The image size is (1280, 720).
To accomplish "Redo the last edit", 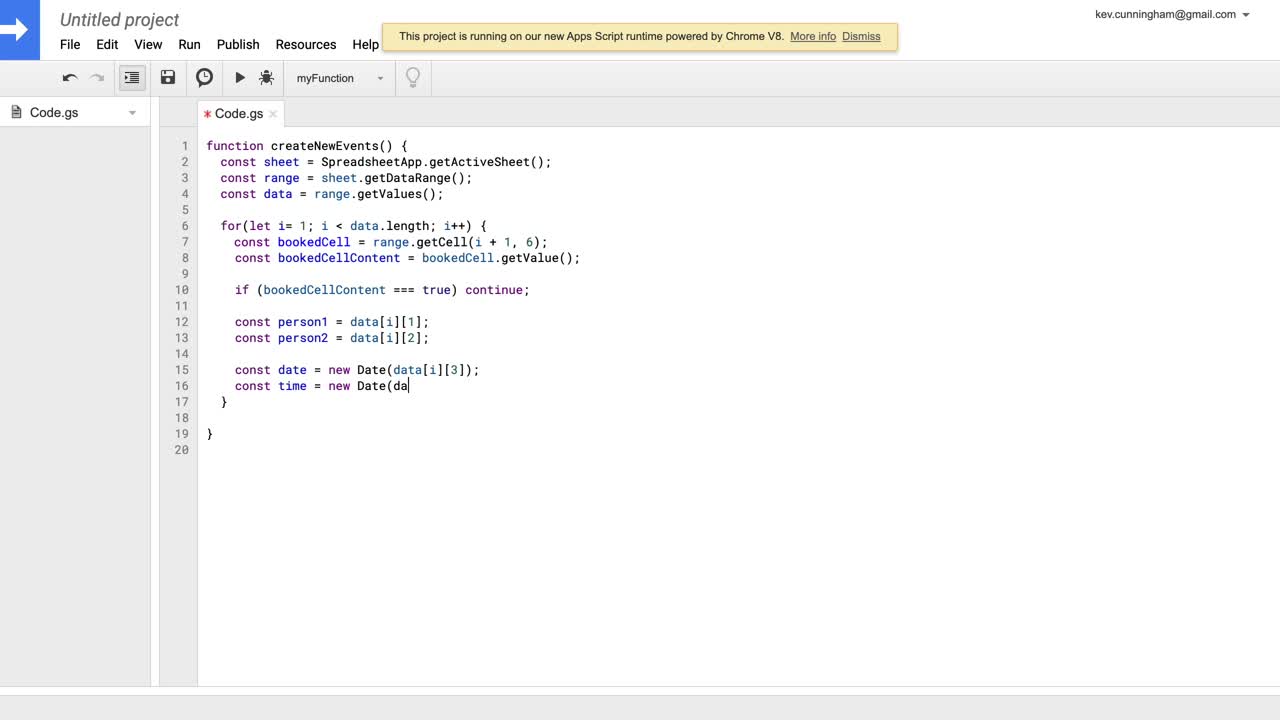I will (97, 78).
